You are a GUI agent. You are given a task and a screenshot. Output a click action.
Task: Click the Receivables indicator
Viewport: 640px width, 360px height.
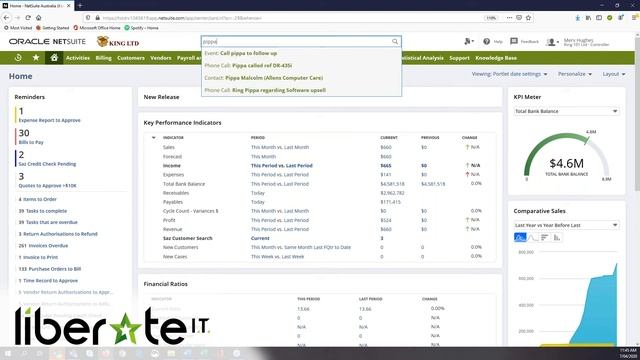(x=176, y=193)
